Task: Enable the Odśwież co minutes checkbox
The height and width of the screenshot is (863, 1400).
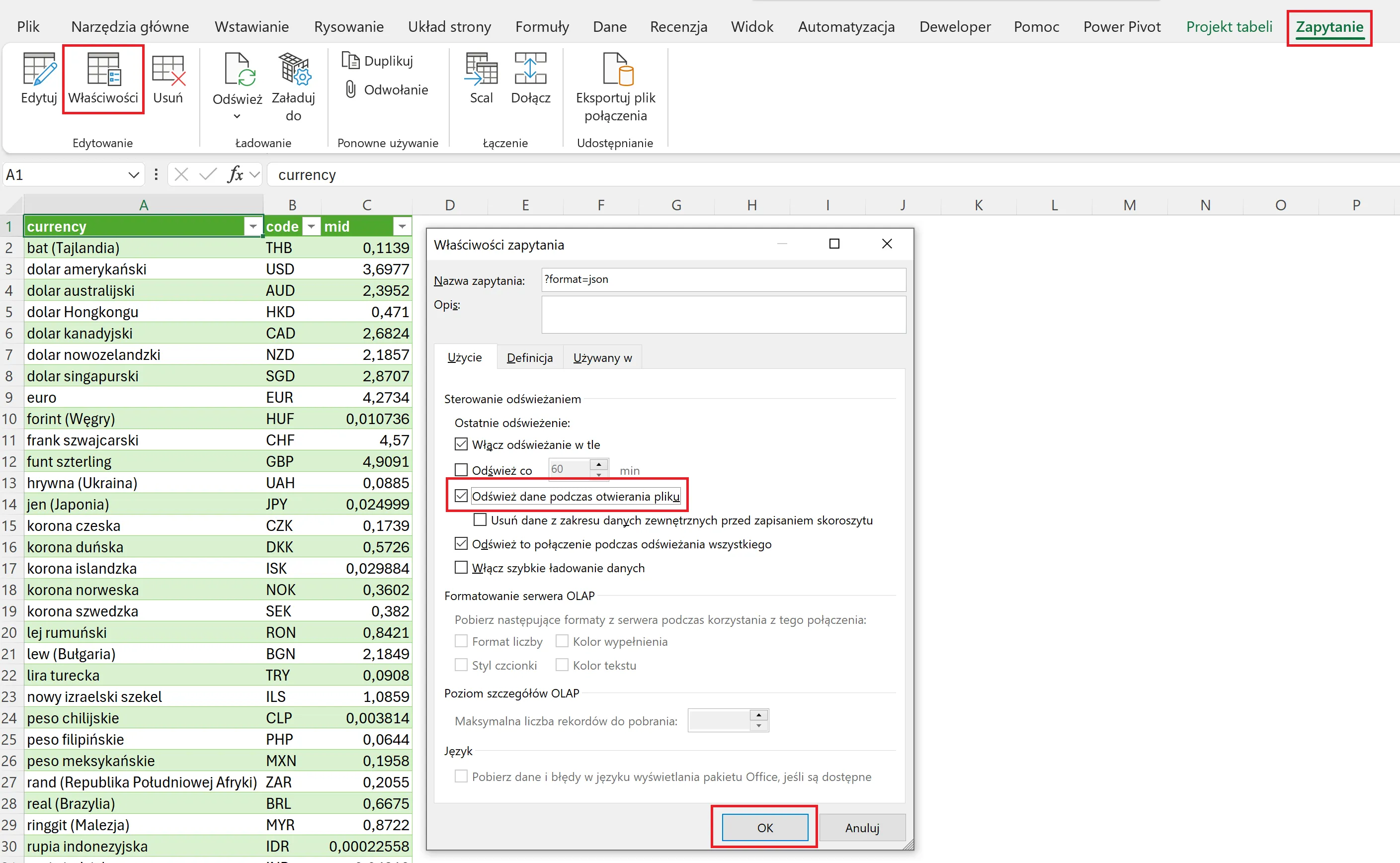Action: click(461, 470)
